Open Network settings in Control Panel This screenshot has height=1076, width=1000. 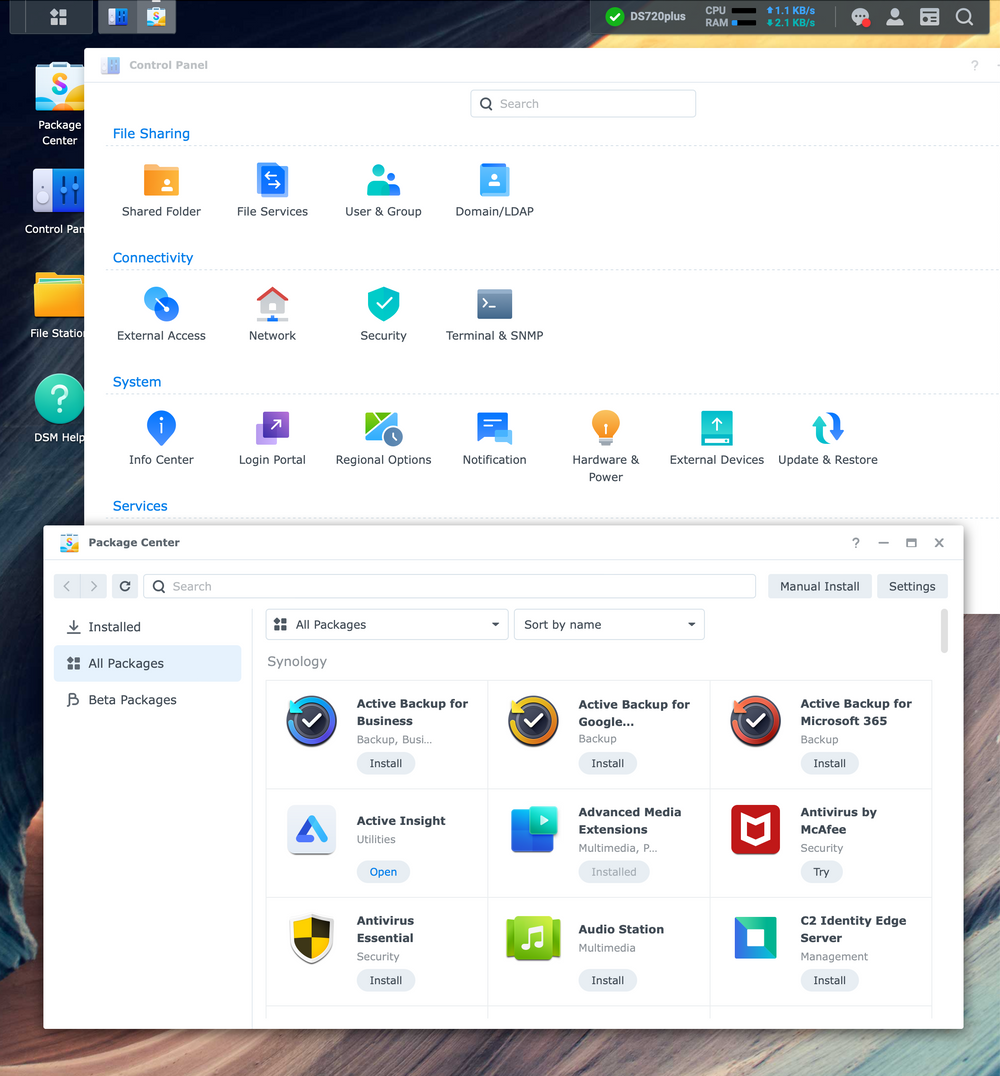(272, 315)
